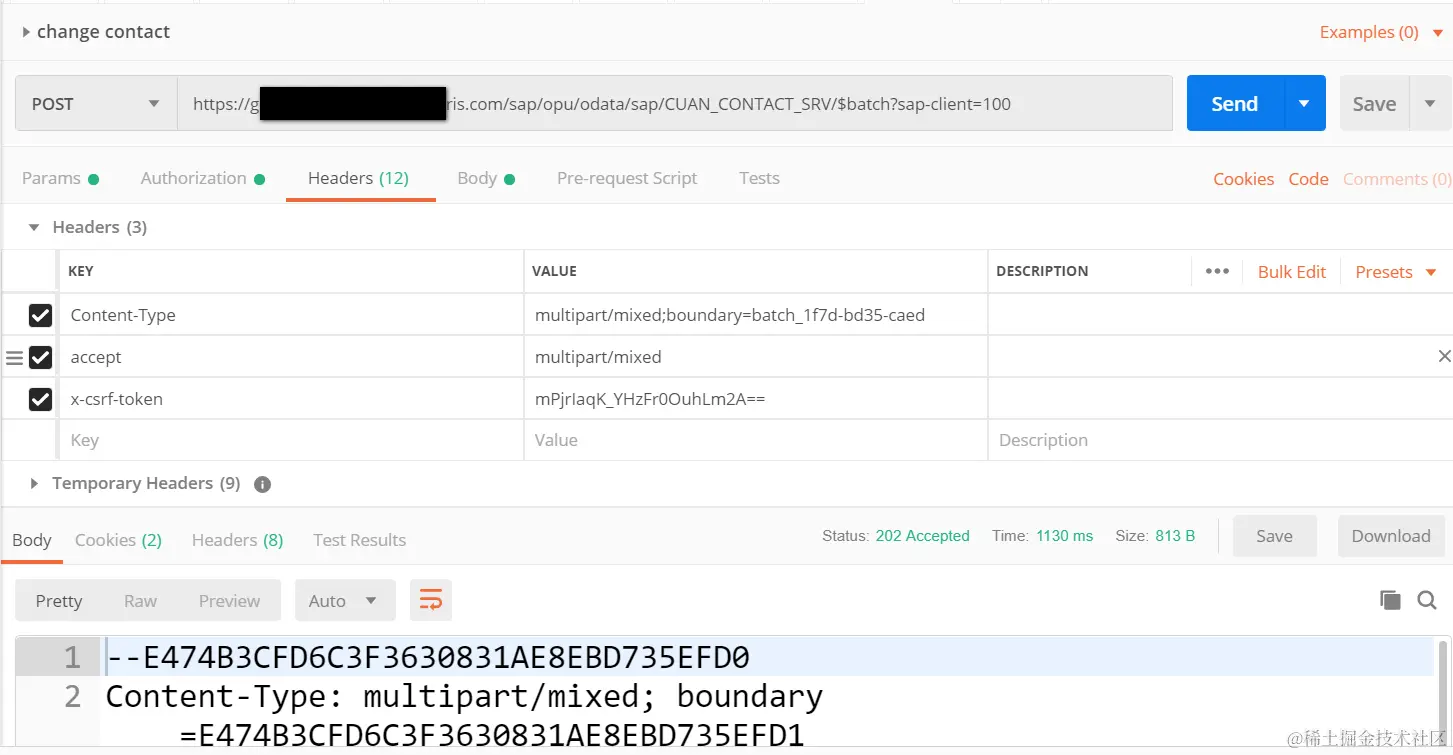This screenshot has height=755, width=1453.
Task: Uncheck the Content-Type header checkbox
Action: point(40,315)
